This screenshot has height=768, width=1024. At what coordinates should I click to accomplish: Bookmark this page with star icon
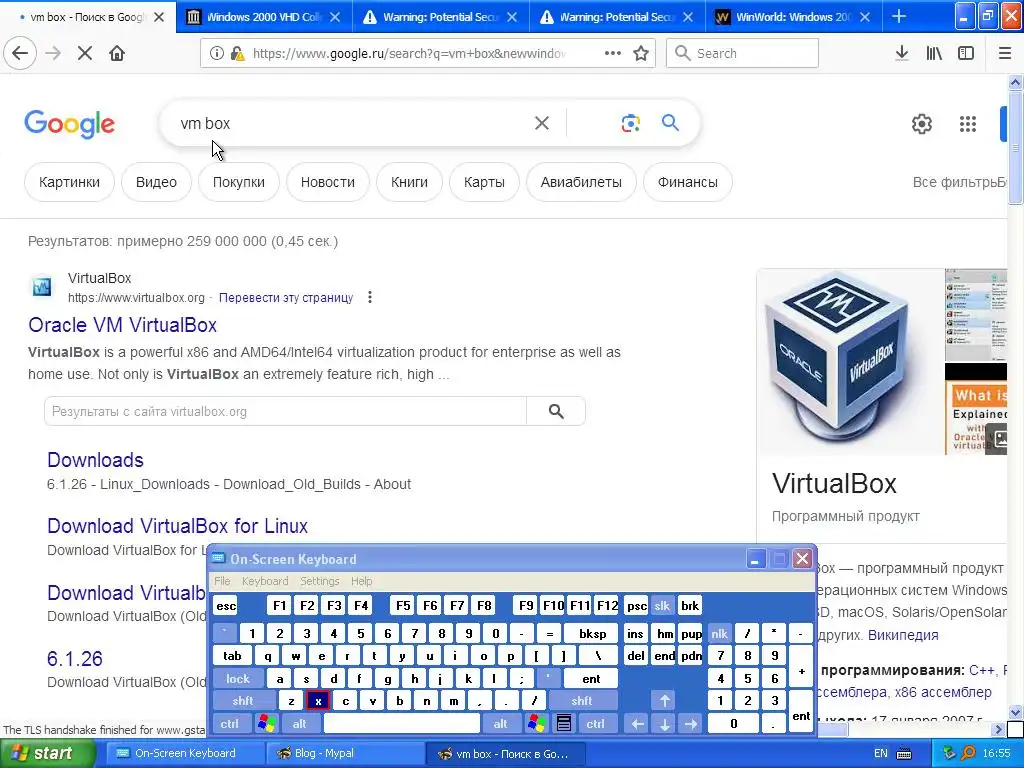(641, 54)
